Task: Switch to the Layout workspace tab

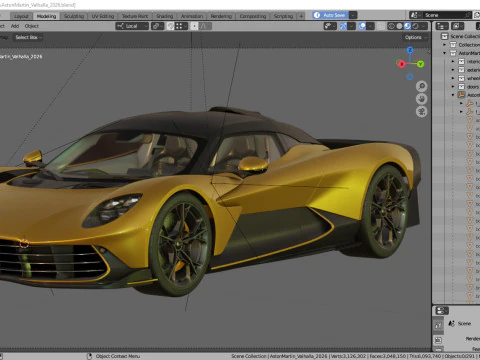Action: [x=21, y=16]
